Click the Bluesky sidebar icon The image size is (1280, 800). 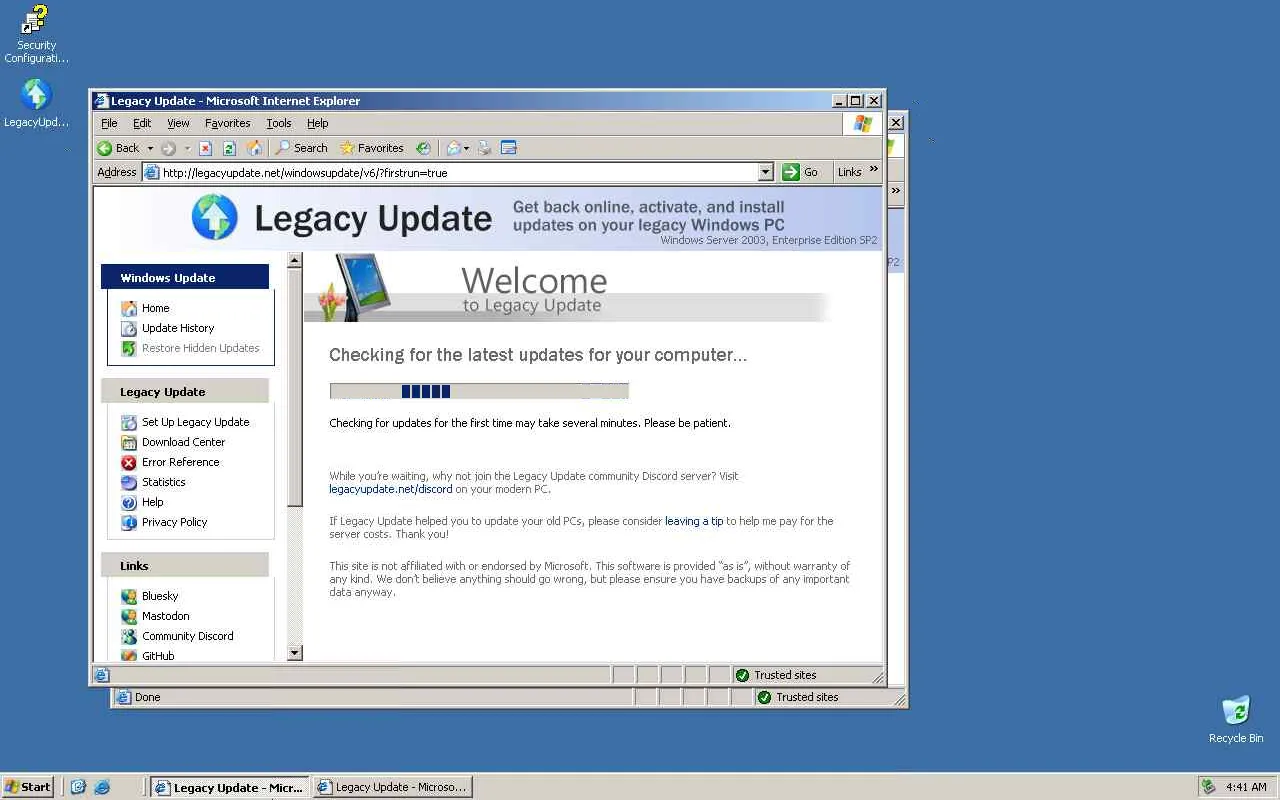tap(129, 596)
